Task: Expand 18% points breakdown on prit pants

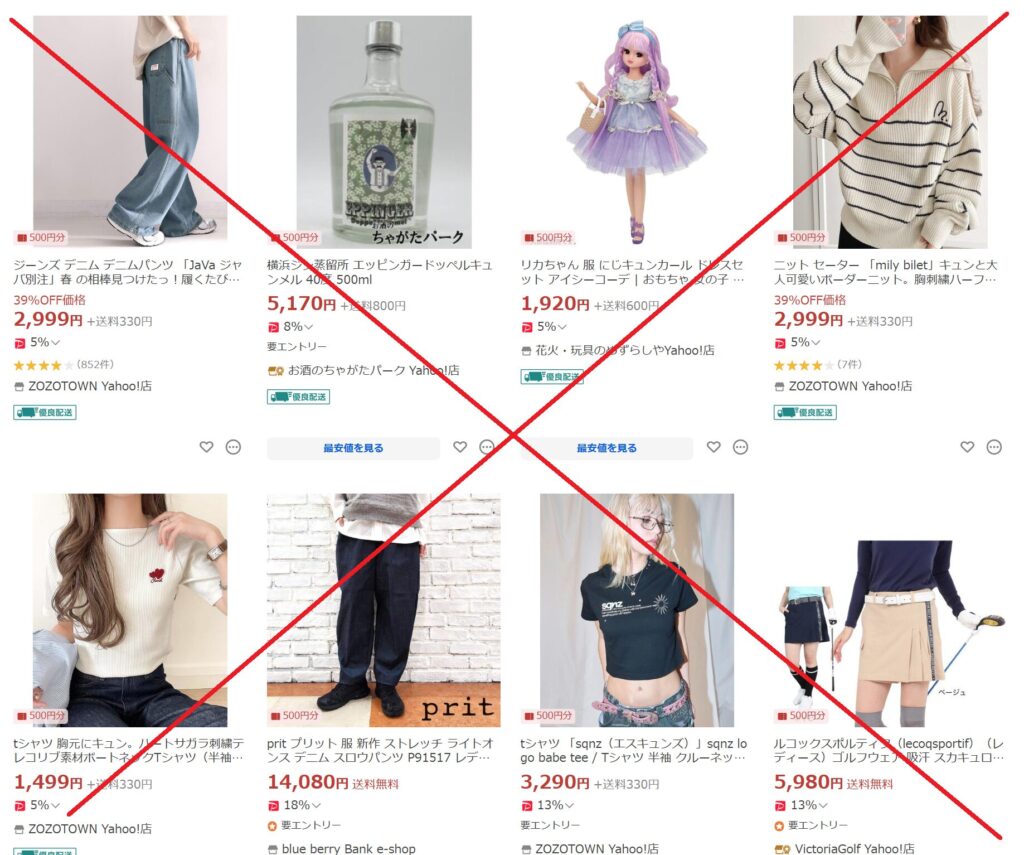Action: click(x=294, y=805)
